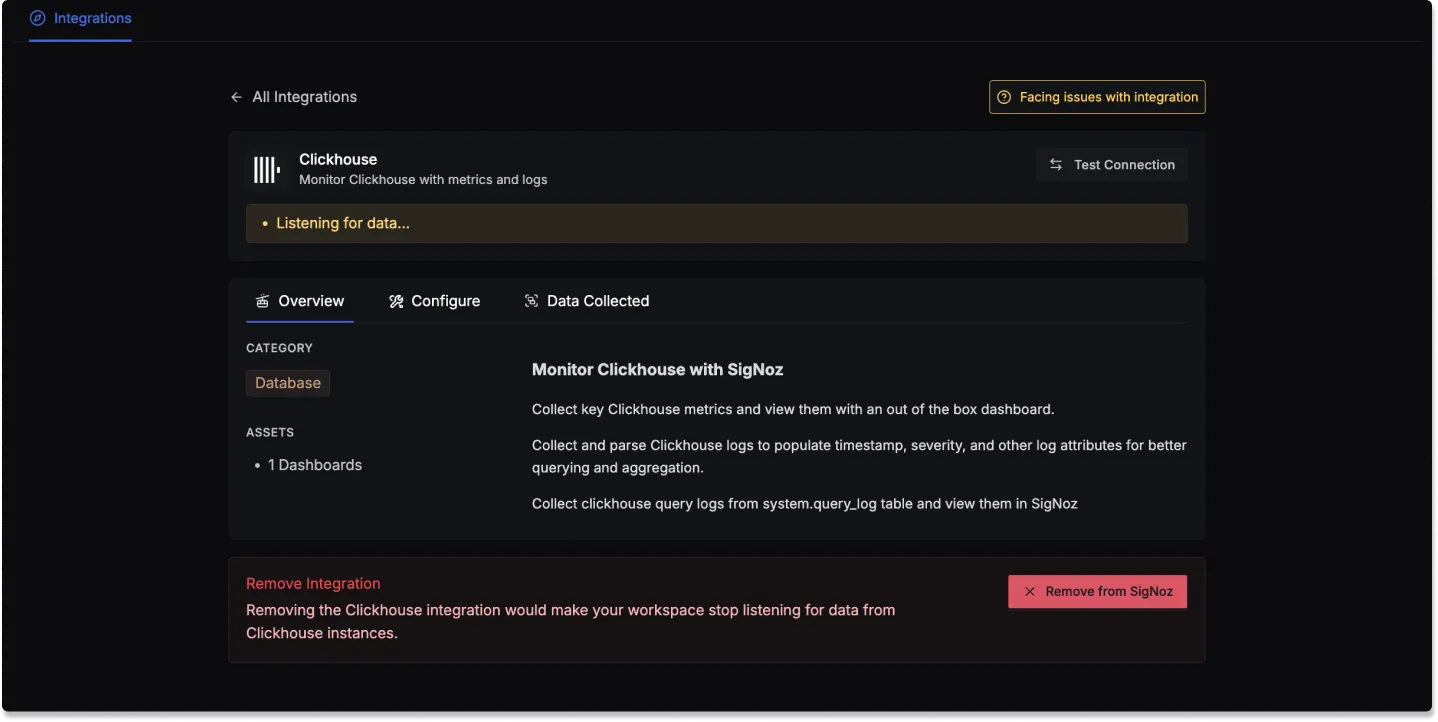Click the Integrations compass icon

tap(38, 18)
